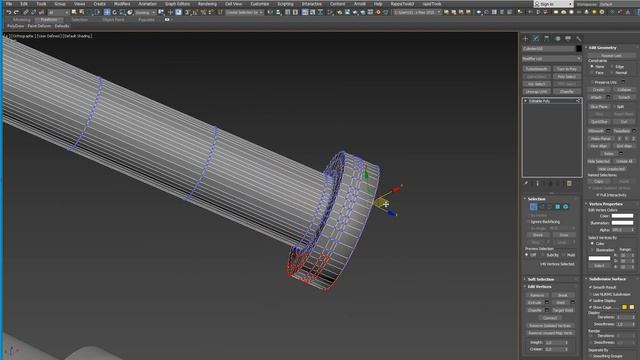Click the Remove Isolated Vertices button

click(x=550, y=326)
